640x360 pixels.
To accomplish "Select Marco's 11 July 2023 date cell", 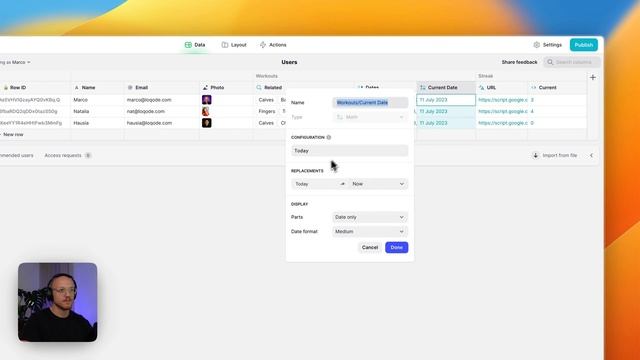I will tap(446, 100).
